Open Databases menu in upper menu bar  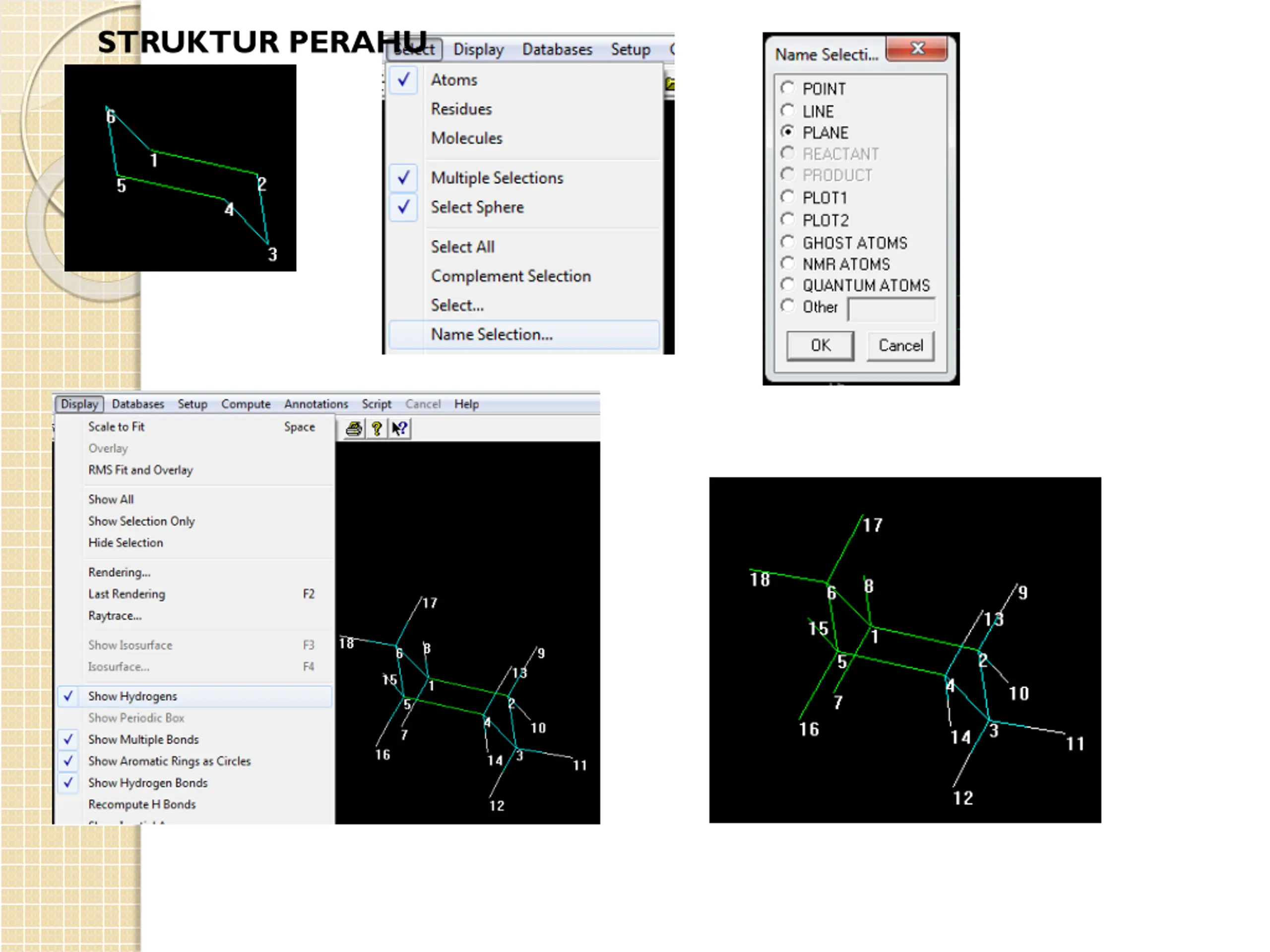[x=557, y=50]
